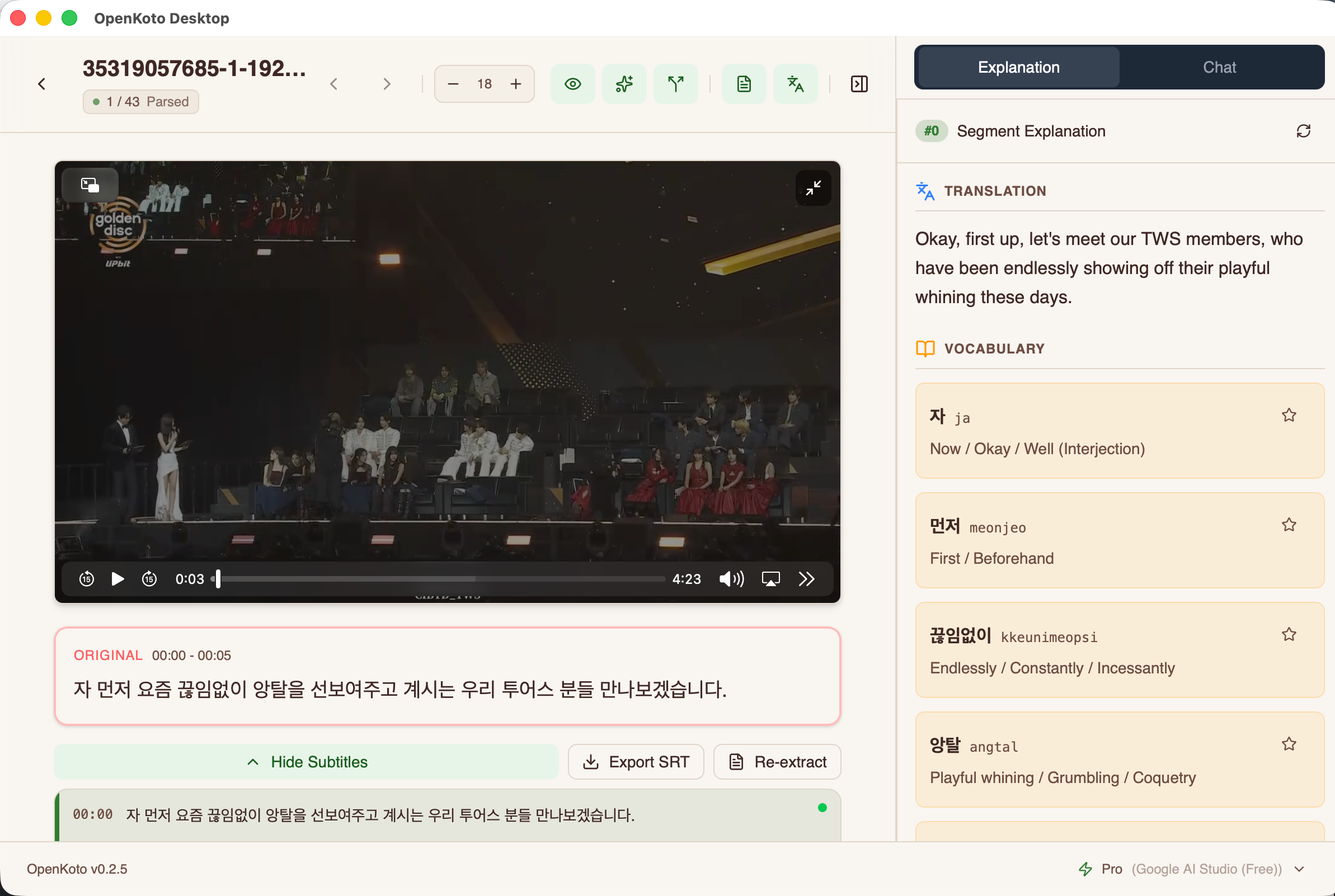Image resolution: width=1335 pixels, height=896 pixels.
Task: Star the 앙탈 vocabulary card
Action: pos(1288,744)
